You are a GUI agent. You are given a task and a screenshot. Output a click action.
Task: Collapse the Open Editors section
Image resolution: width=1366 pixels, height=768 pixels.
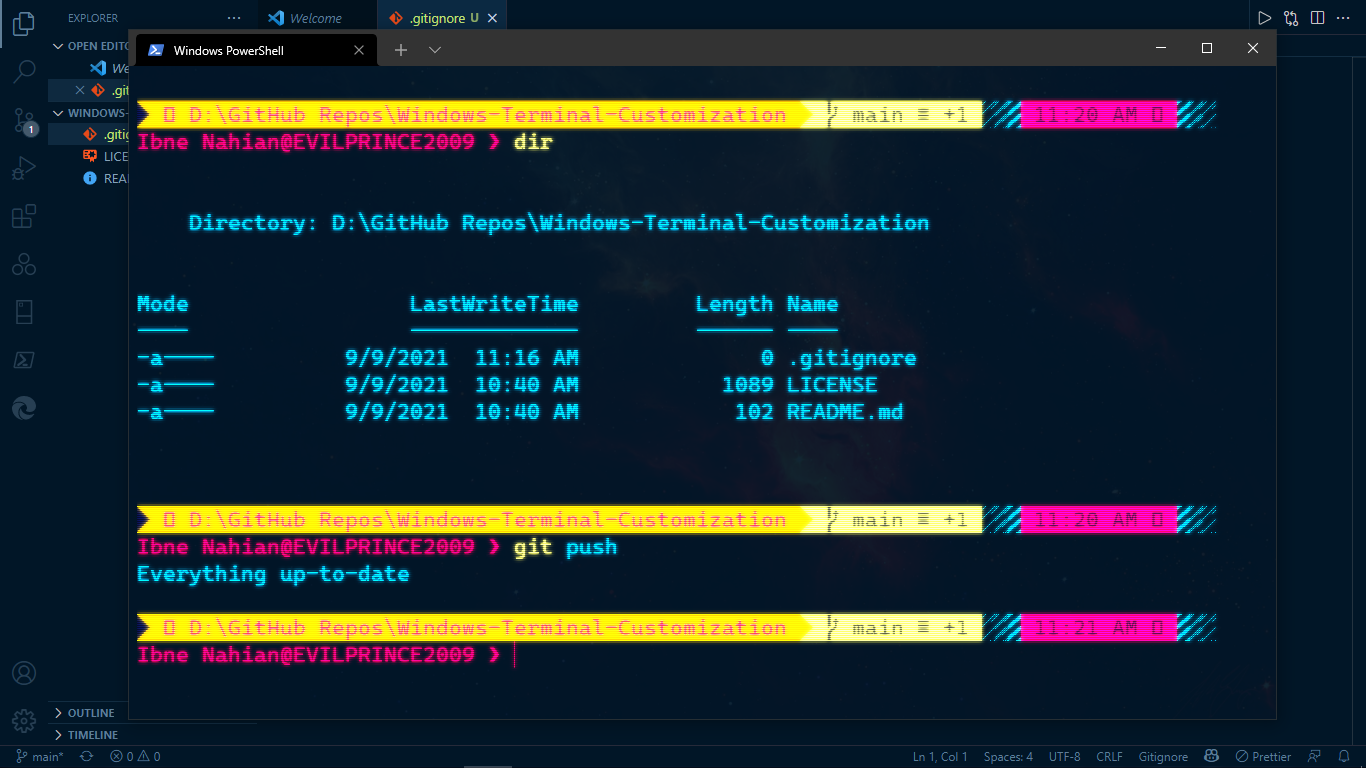[59, 46]
